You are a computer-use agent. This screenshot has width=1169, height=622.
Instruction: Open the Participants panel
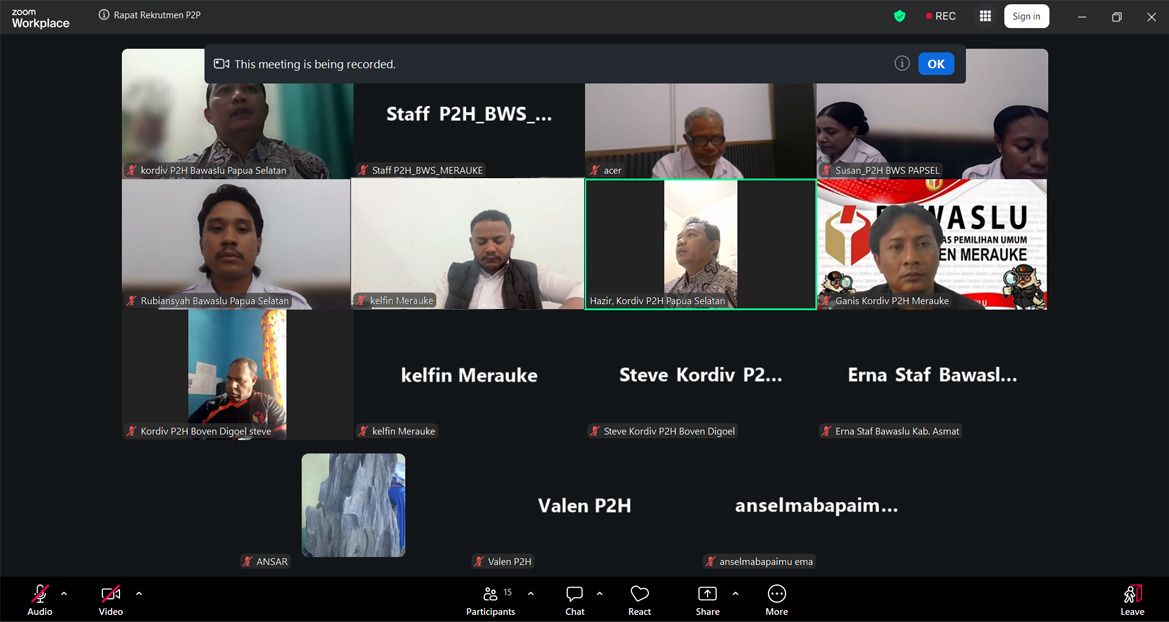click(x=491, y=600)
